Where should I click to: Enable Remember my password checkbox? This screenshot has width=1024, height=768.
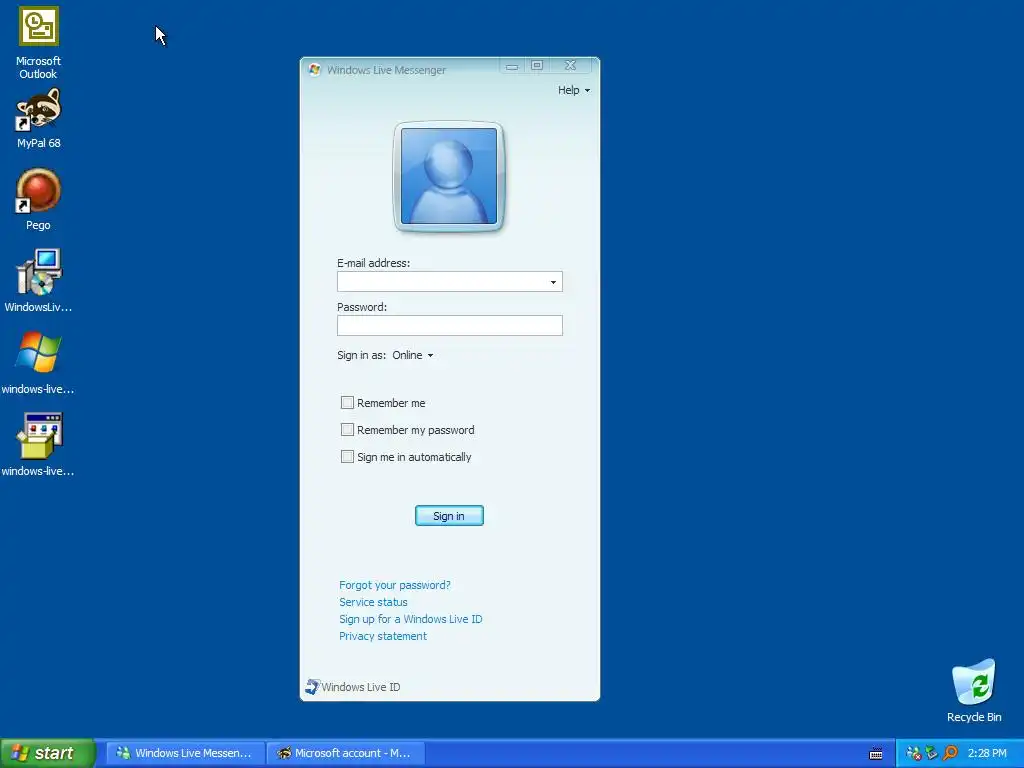[x=347, y=430]
